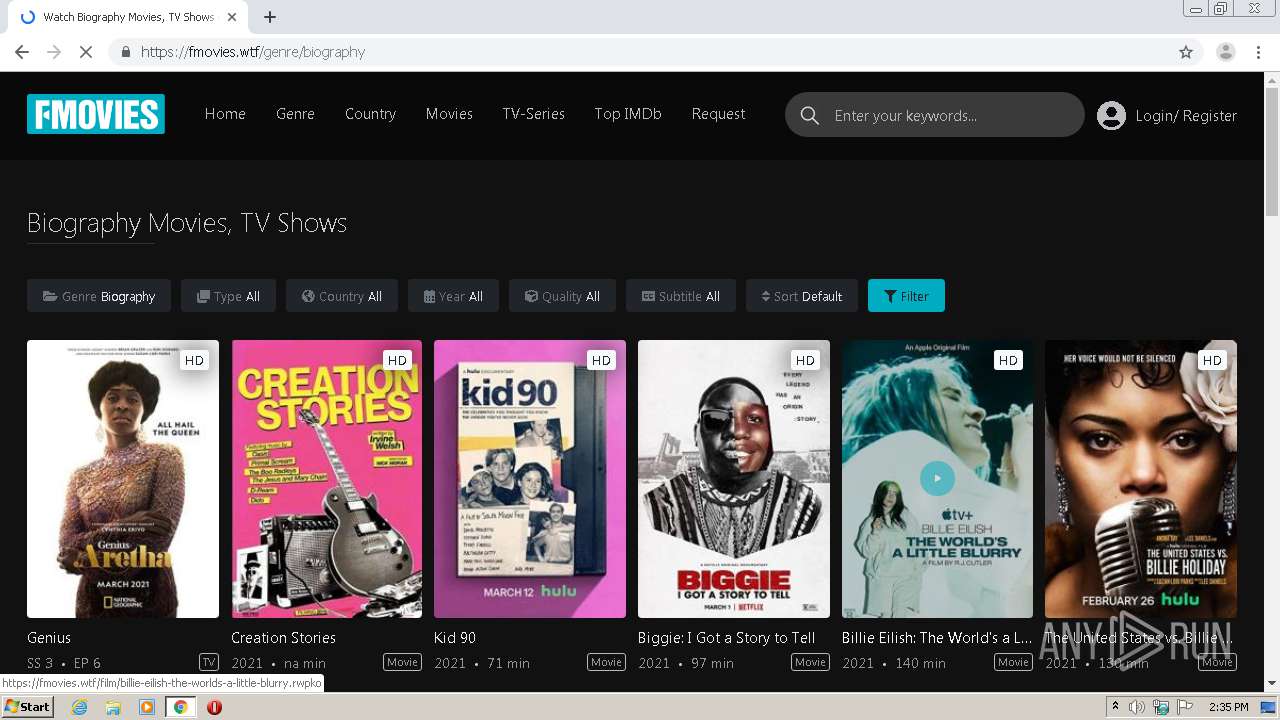Open the Genre Biography filter dropdown
Image resolution: width=1280 pixels, height=720 pixels.
click(99, 296)
